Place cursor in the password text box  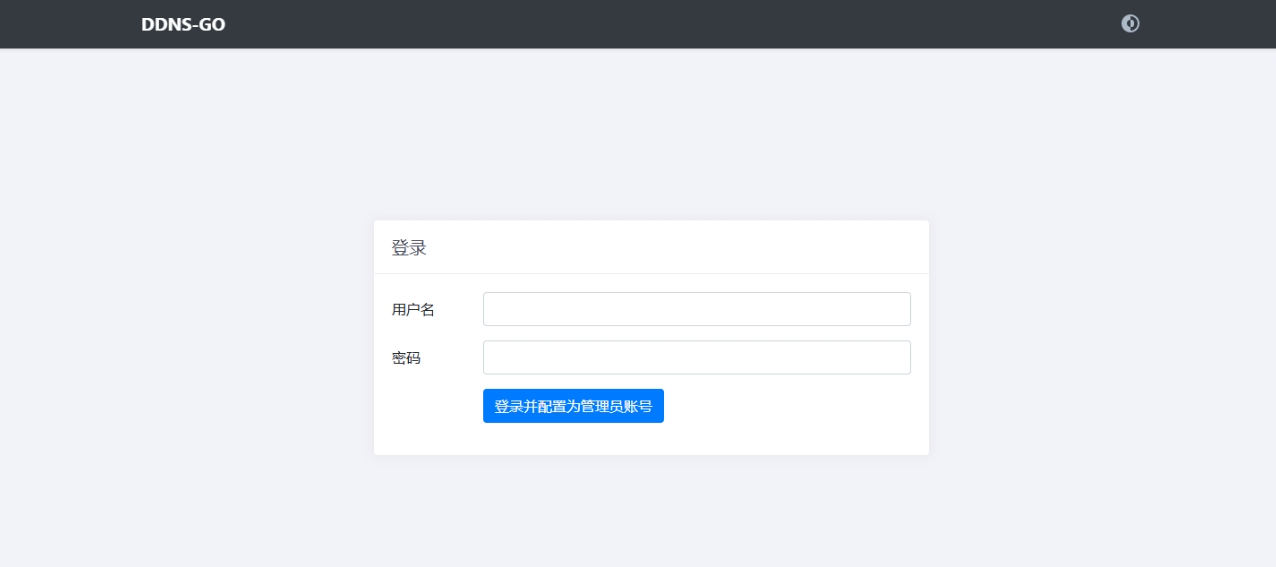(696, 357)
